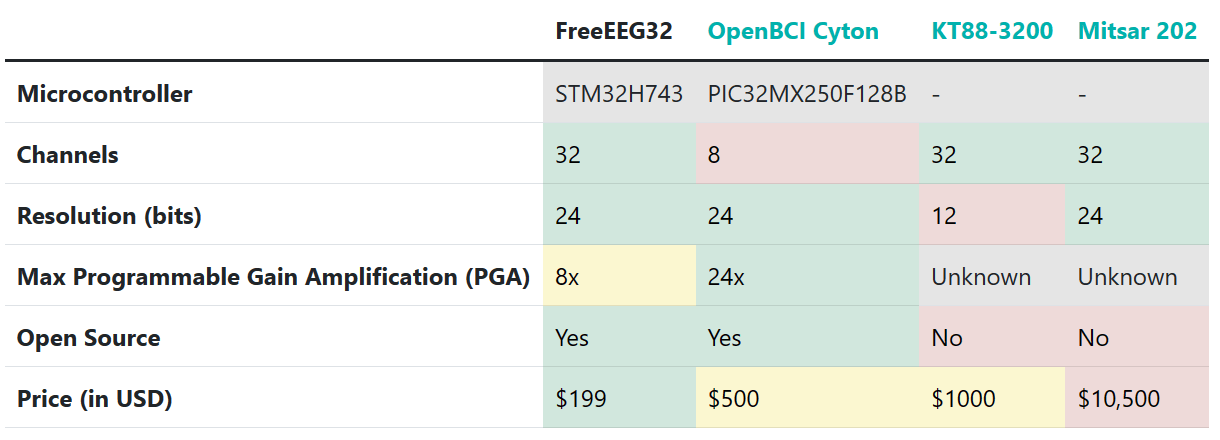Click the Yes cell under FreeEEG32
Image resolution: width=1220 pixels, height=440 pixels.
coord(619,338)
